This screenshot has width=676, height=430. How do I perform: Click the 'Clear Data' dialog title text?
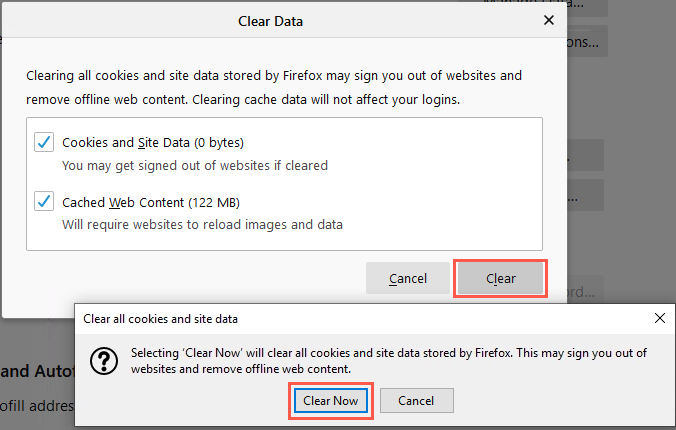click(x=270, y=21)
